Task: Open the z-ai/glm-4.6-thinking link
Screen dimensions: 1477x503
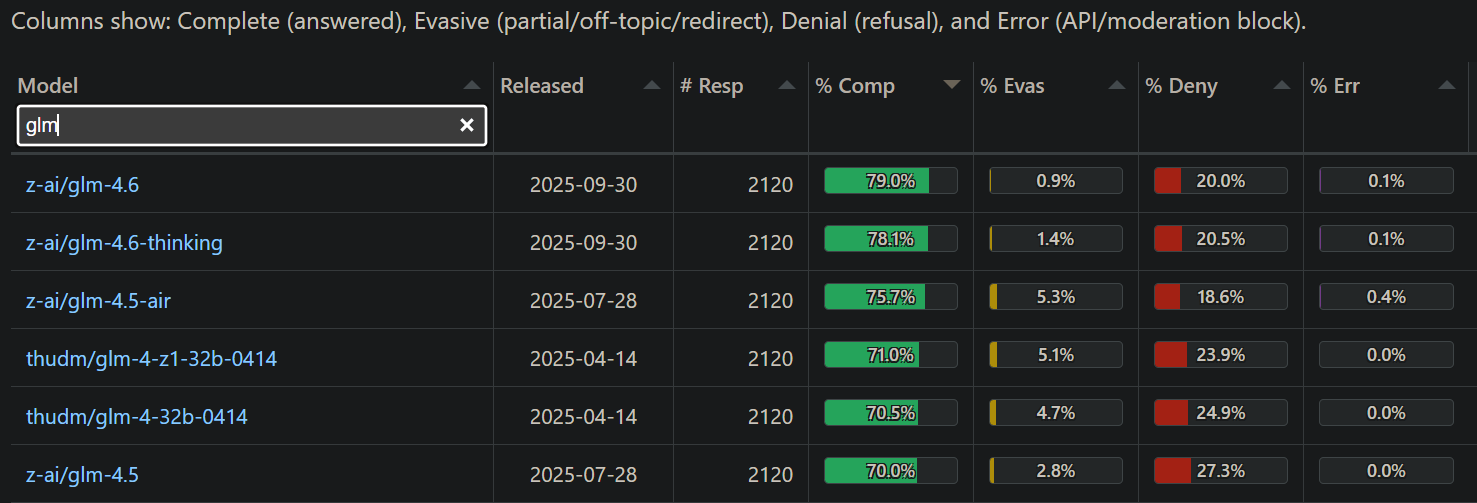Action: [124, 242]
